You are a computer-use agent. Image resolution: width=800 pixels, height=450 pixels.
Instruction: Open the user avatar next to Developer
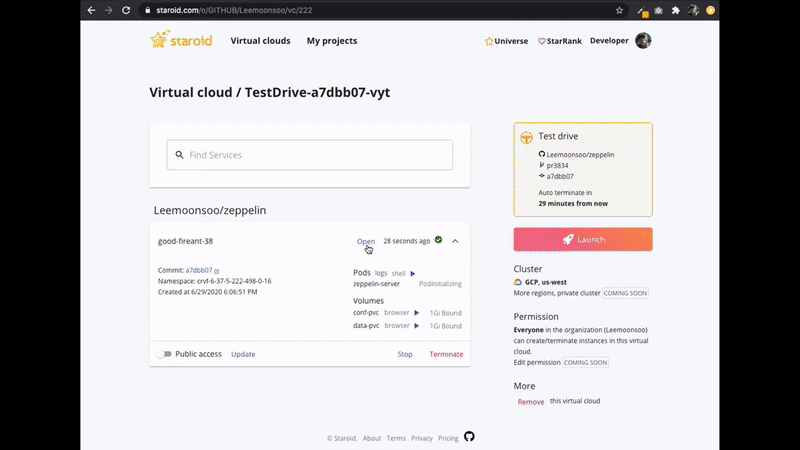click(x=643, y=40)
